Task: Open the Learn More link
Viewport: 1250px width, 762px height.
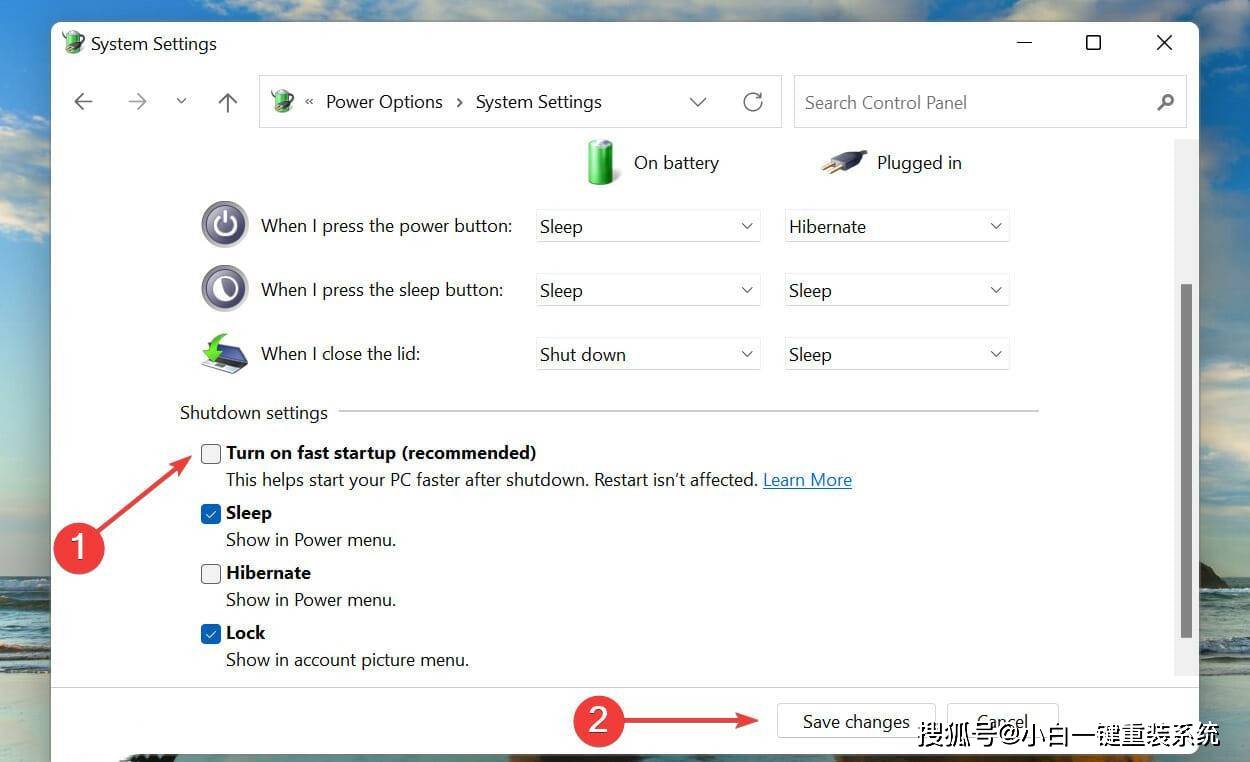Action: pyautogui.click(x=807, y=480)
